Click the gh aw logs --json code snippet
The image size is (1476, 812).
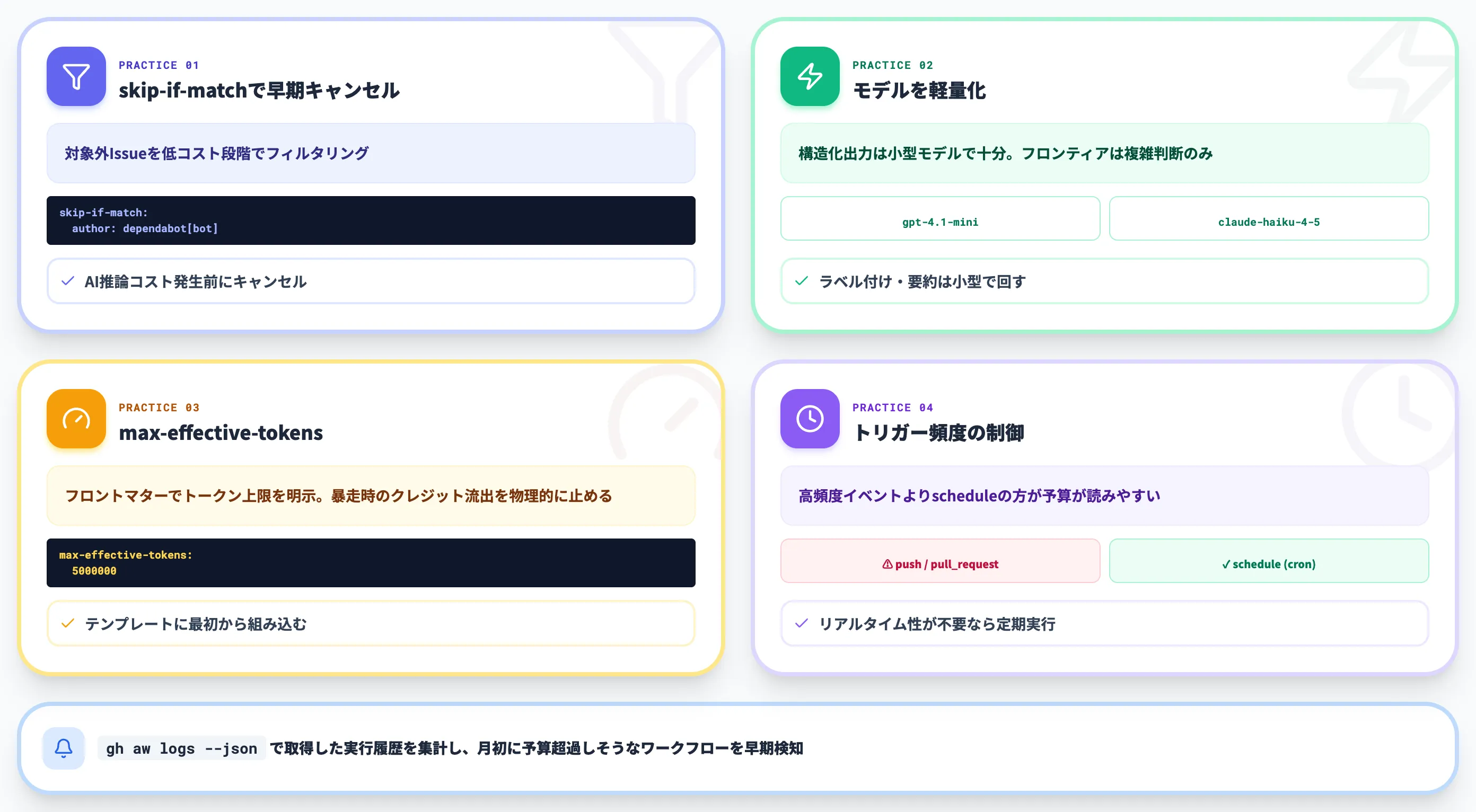(x=182, y=748)
